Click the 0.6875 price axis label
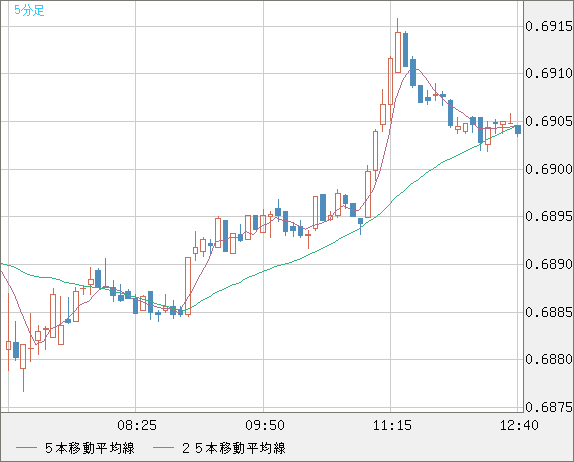Viewport: 574px width, 462px height. pyautogui.click(x=549, y=407)
